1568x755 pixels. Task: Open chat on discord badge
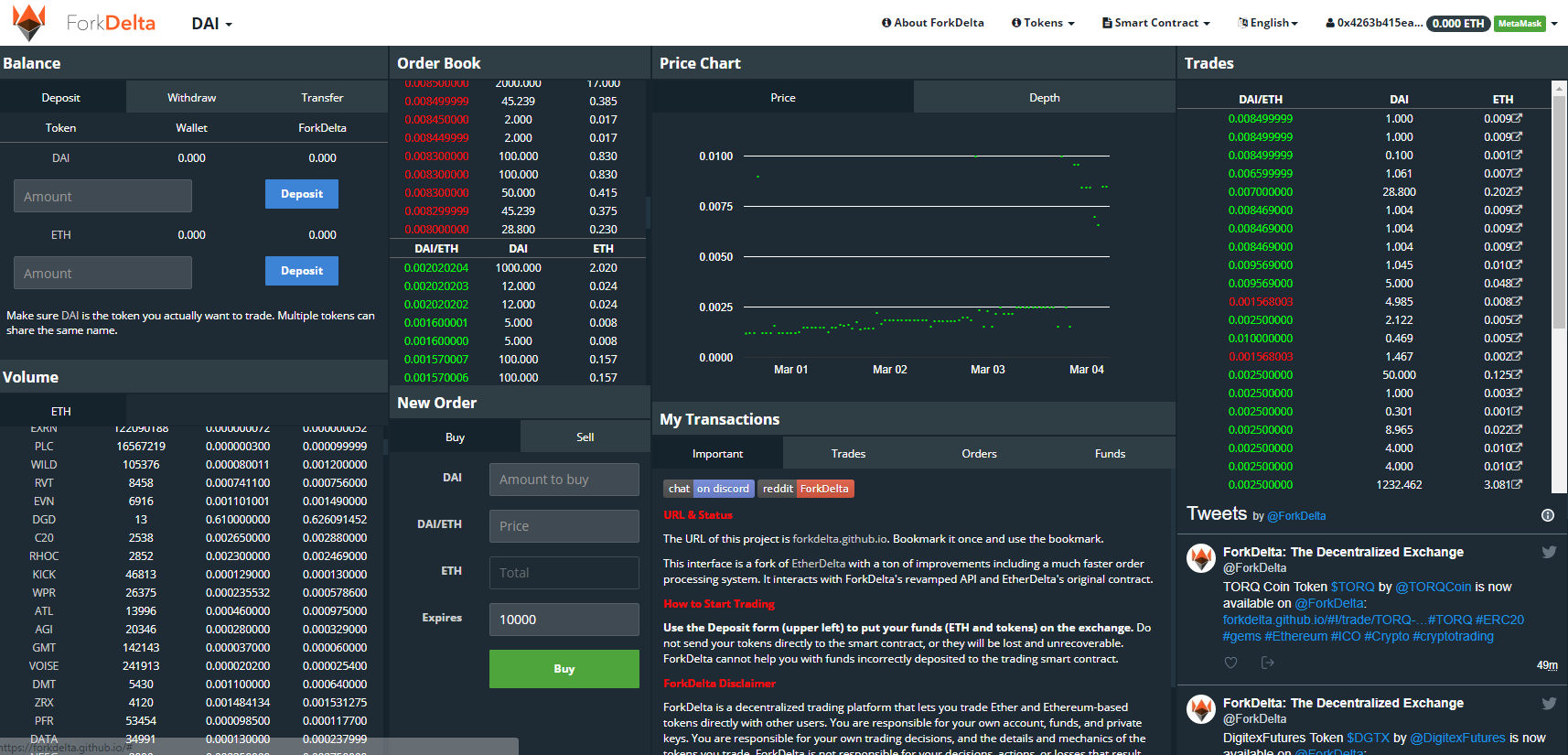[709, 489]
